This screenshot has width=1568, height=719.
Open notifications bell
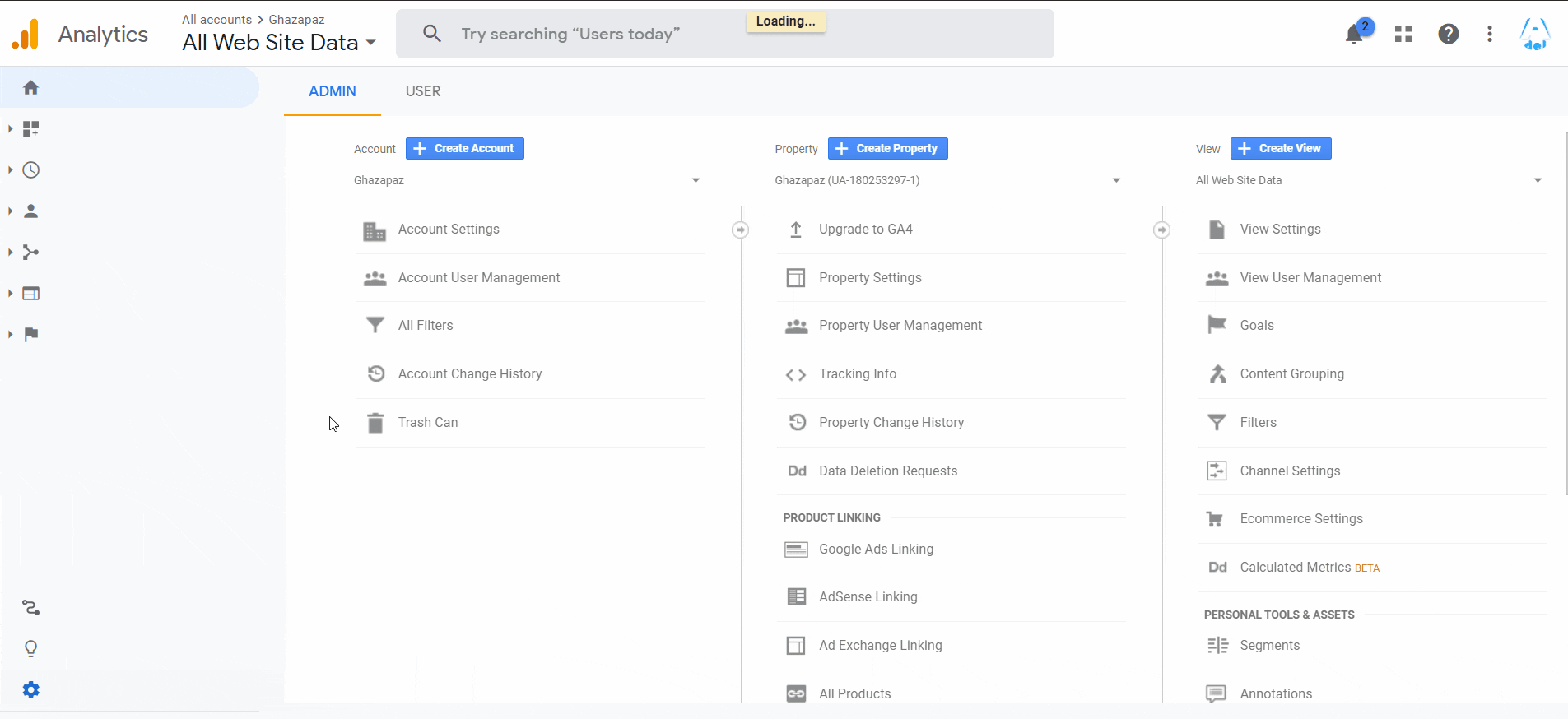[1354, 34]
